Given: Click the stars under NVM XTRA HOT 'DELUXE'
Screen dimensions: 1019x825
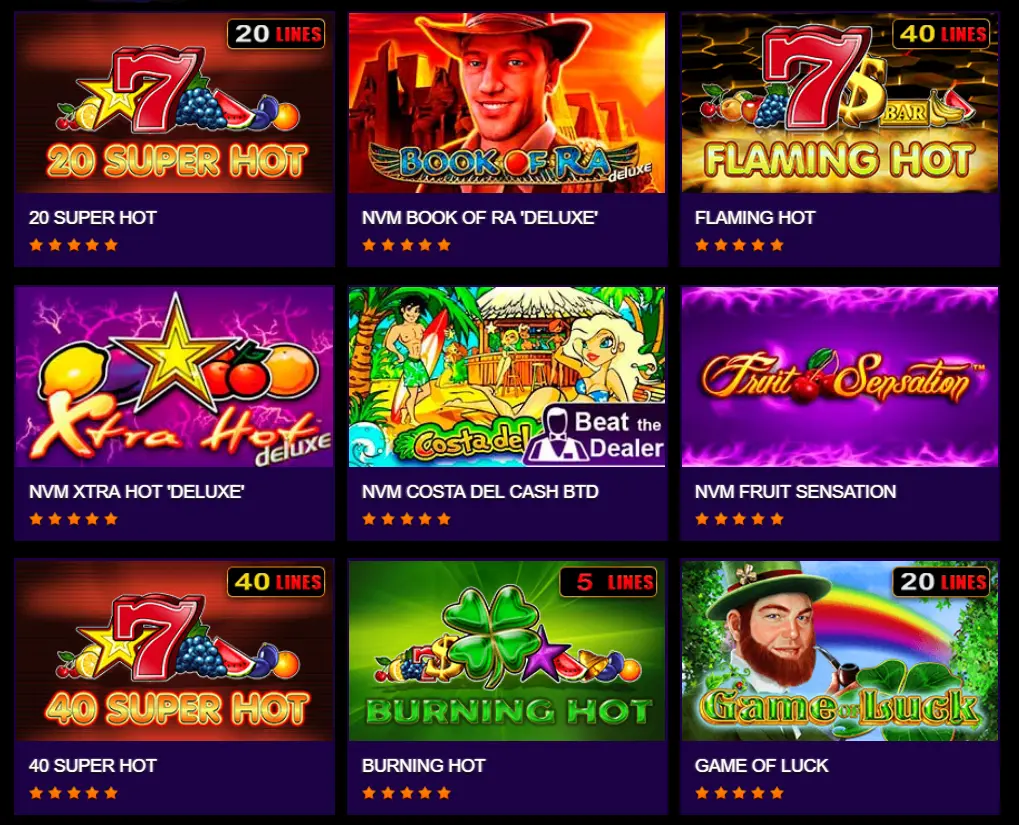Looking at the screenshot, I should coord(73,519).
